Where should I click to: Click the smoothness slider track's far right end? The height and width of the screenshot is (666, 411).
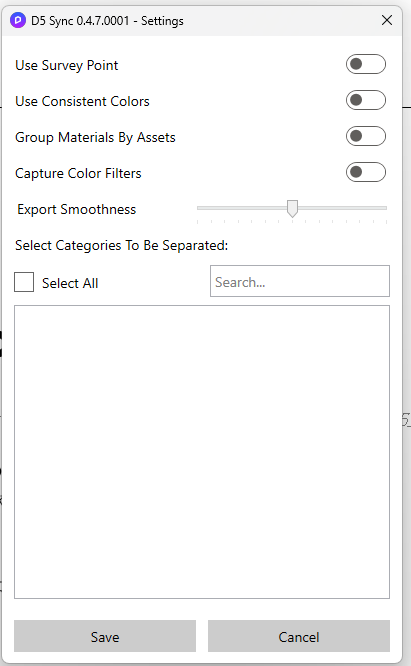click(385, 208)
